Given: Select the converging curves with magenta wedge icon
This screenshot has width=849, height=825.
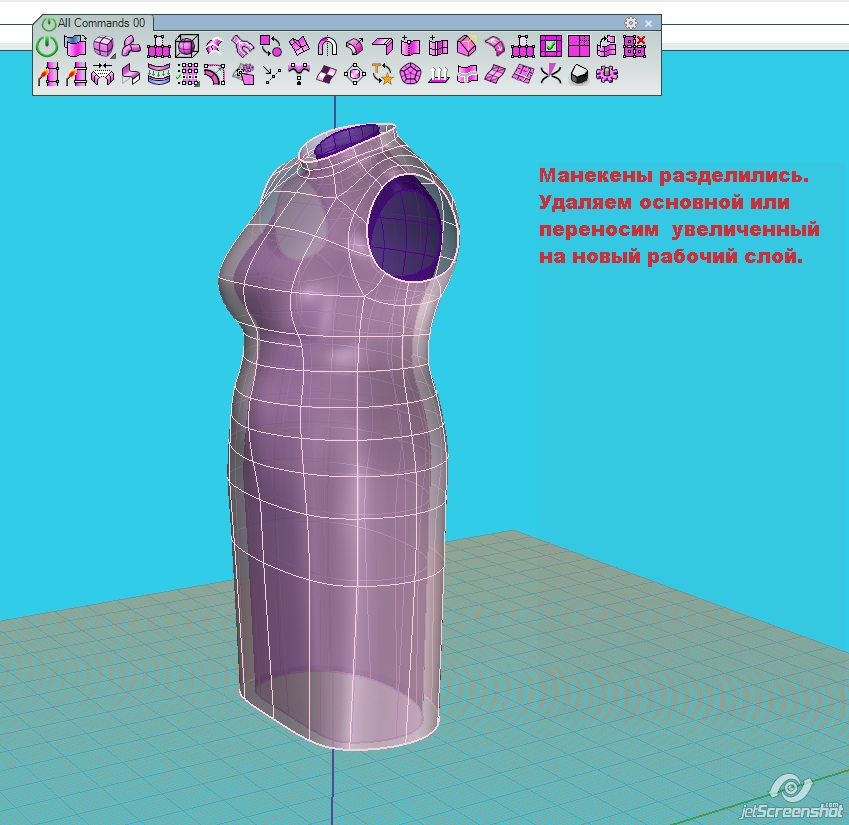Looking at the screenshot, I should click(551, 74).
